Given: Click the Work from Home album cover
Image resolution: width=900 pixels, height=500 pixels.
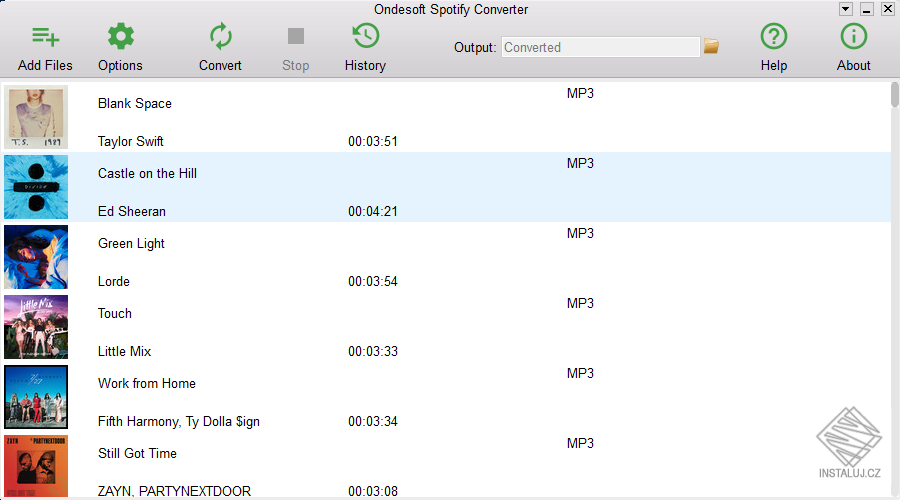Looking at the screenshot, I should (x=36, y=397).
